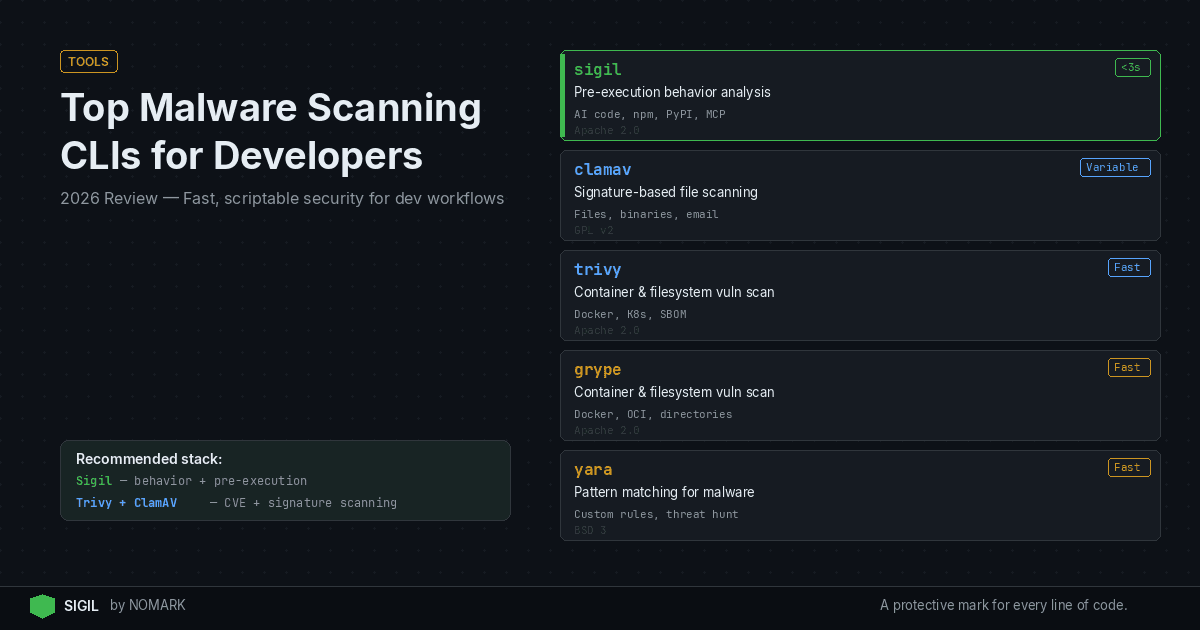This screenshot has height=630, width=1200.
Task: Select the Fast badge on yara
Action: 1129,467
